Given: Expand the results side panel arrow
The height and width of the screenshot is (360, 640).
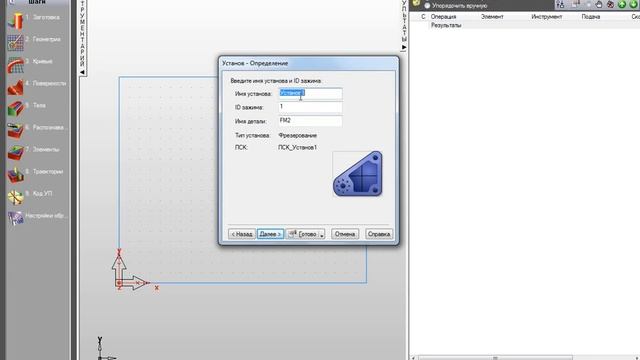Looking at the screenshot, I should pyautogui.click(x=404, y=47).
